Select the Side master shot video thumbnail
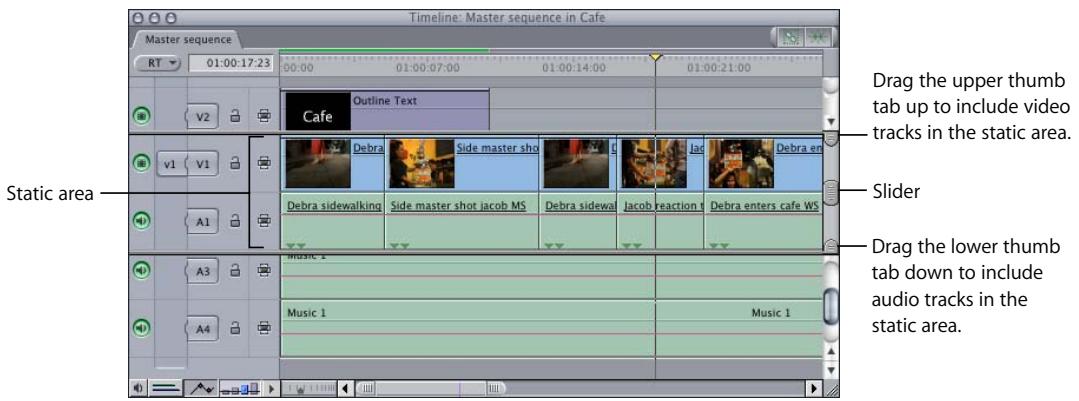1079x401 pixels. 422,164
